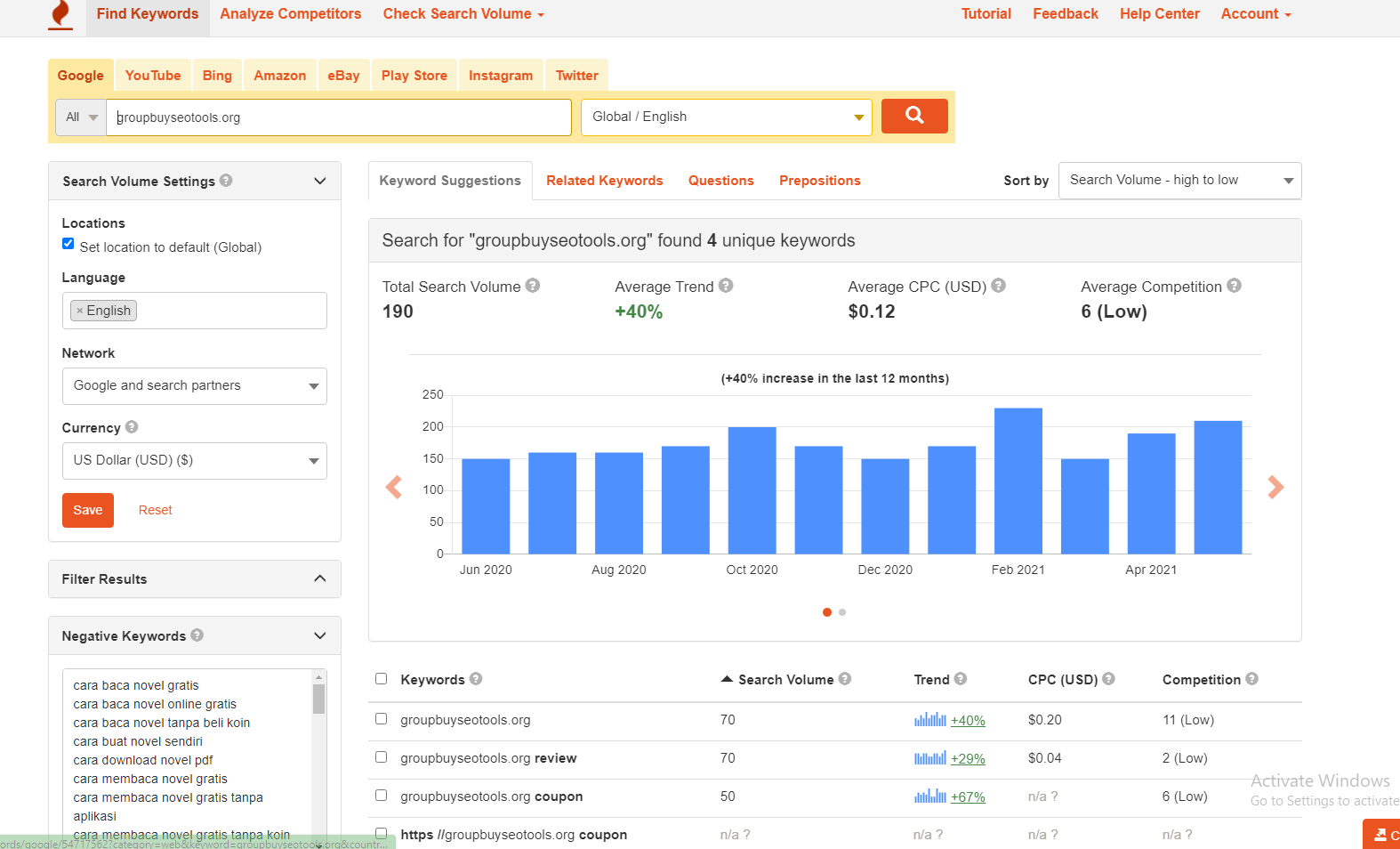Viewport: 1400px width, 849px height.
Task: Focus the keyword search input field
Action: coord(338,117)
